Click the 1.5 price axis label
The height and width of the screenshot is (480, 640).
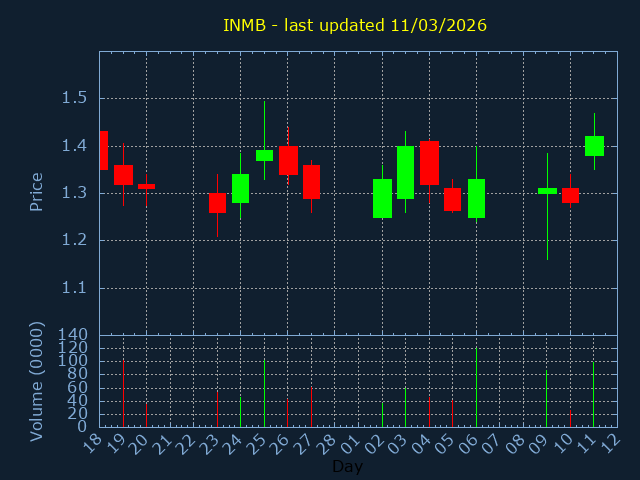click(74, 98)
